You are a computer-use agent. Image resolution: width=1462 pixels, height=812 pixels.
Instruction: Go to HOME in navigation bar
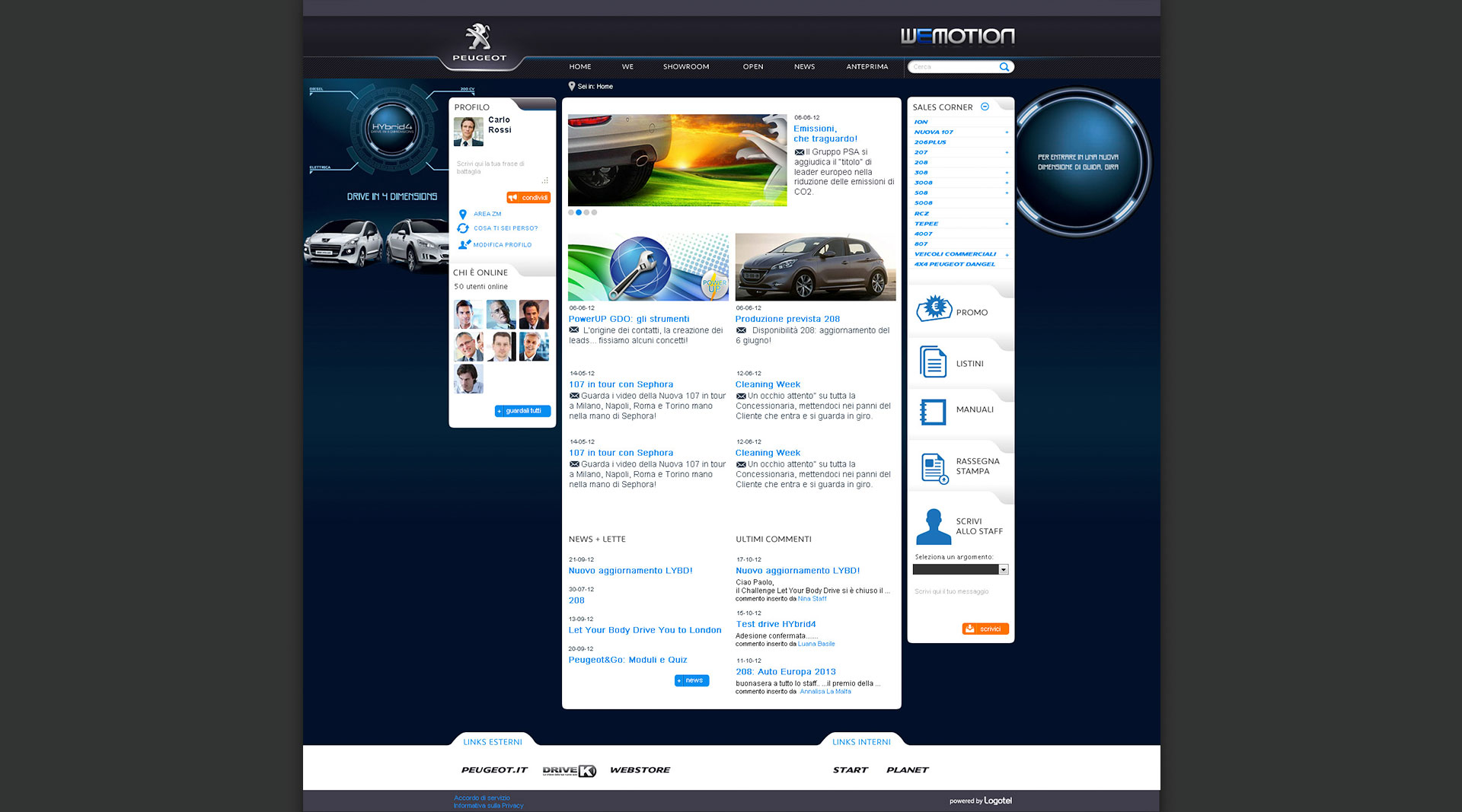pyautogui.click(x=580, y=67)
